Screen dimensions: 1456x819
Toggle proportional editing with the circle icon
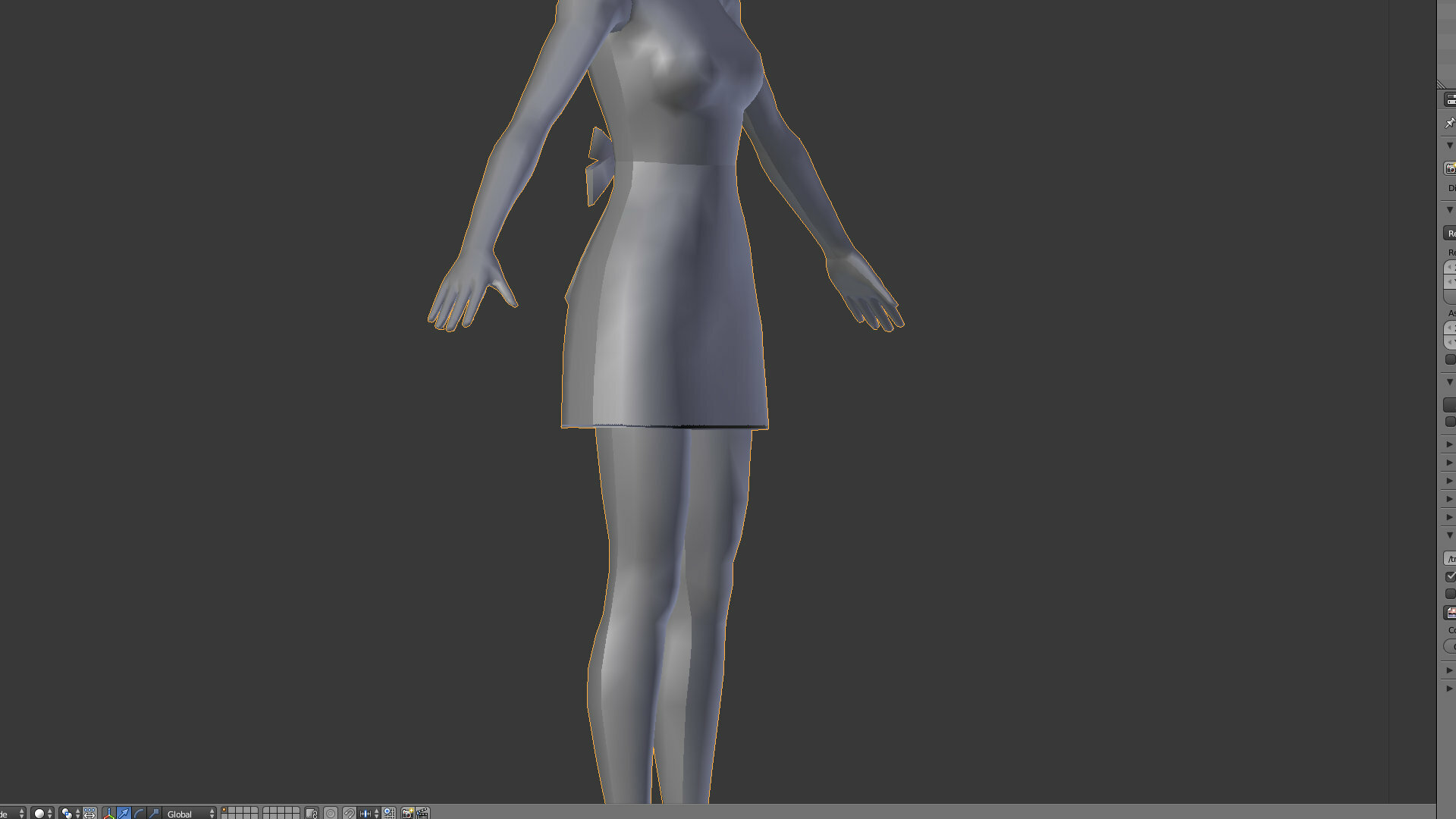(x=329, y=813)
